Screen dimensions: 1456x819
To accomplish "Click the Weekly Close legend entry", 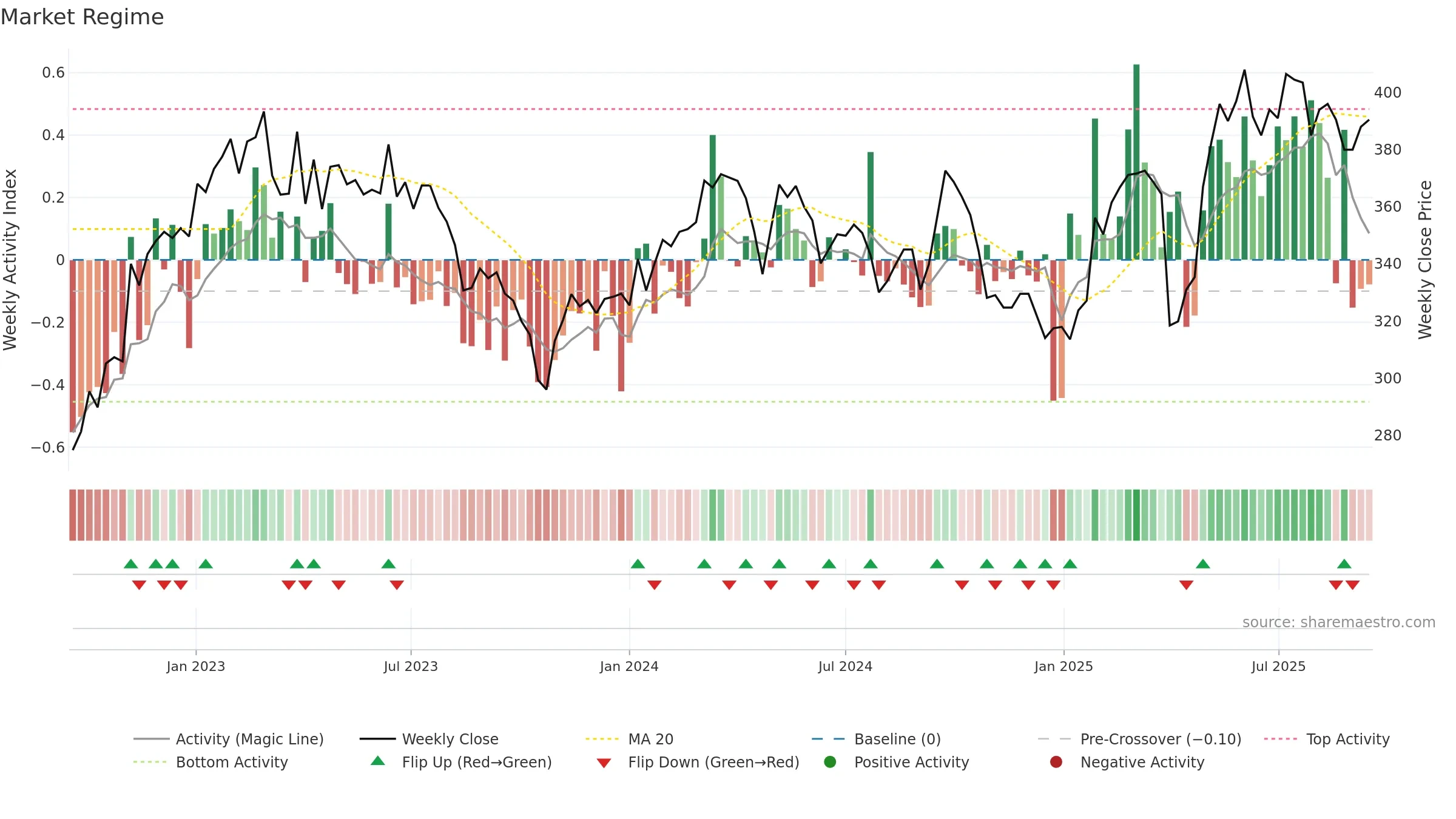I will click(429, 739).
